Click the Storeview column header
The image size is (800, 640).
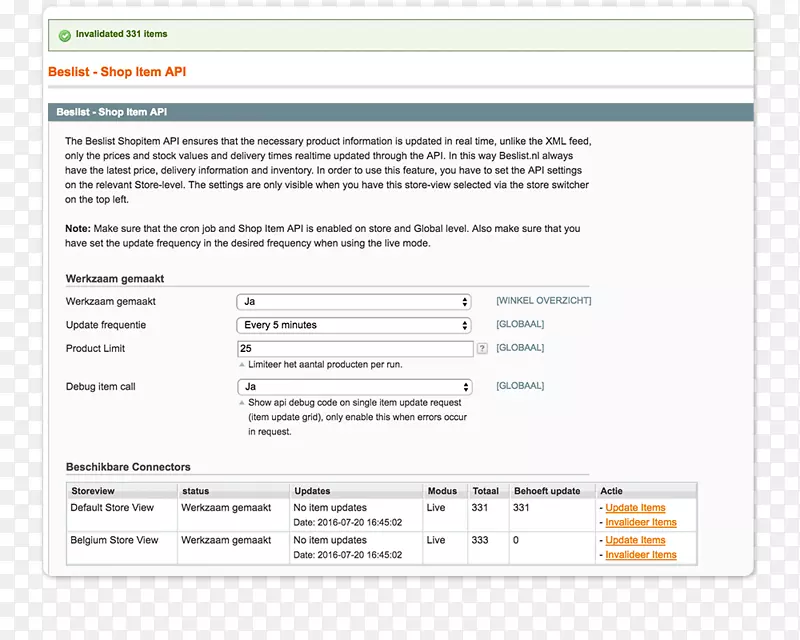93,491
